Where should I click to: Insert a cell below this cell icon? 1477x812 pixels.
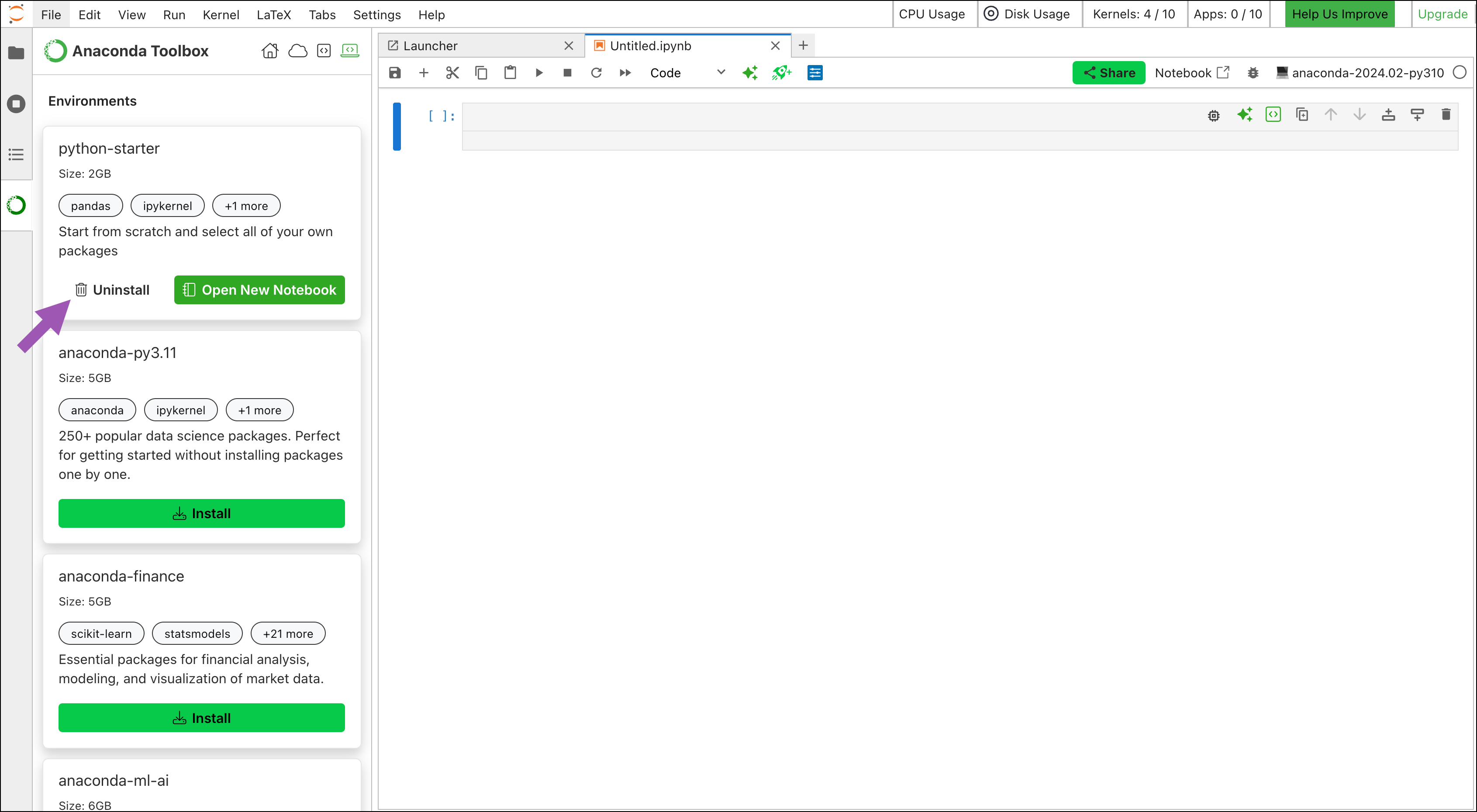[1417, 115]
